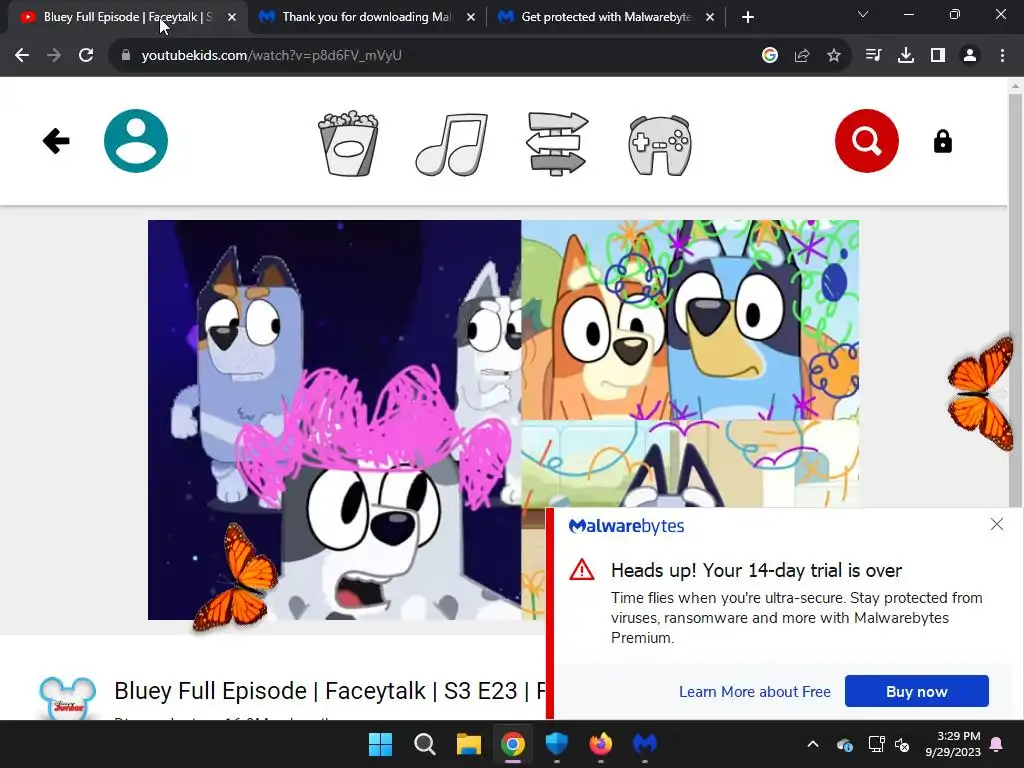
Task: Toggle the Chrome side panel
Action: pos(938,56)
